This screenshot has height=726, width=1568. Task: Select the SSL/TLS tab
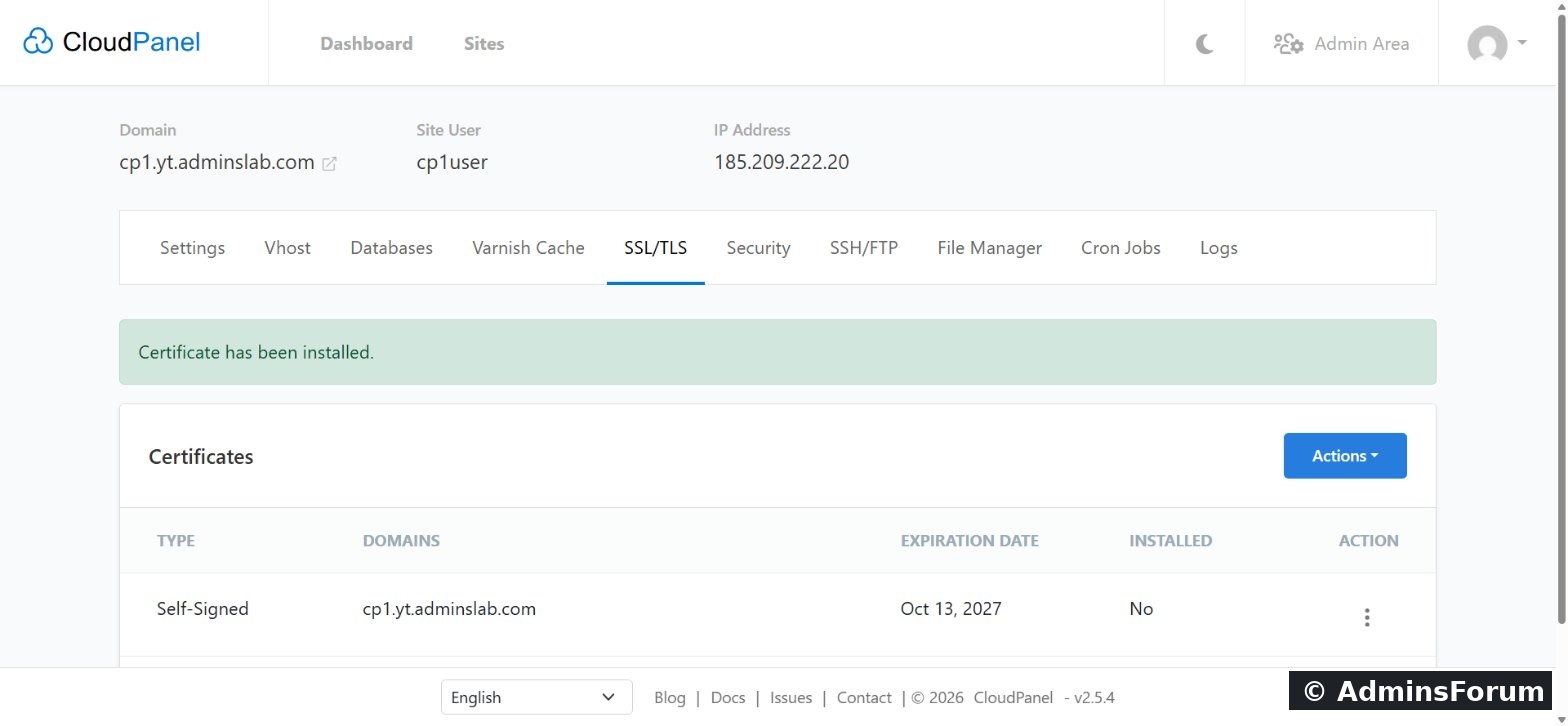[x=656, y=248]
